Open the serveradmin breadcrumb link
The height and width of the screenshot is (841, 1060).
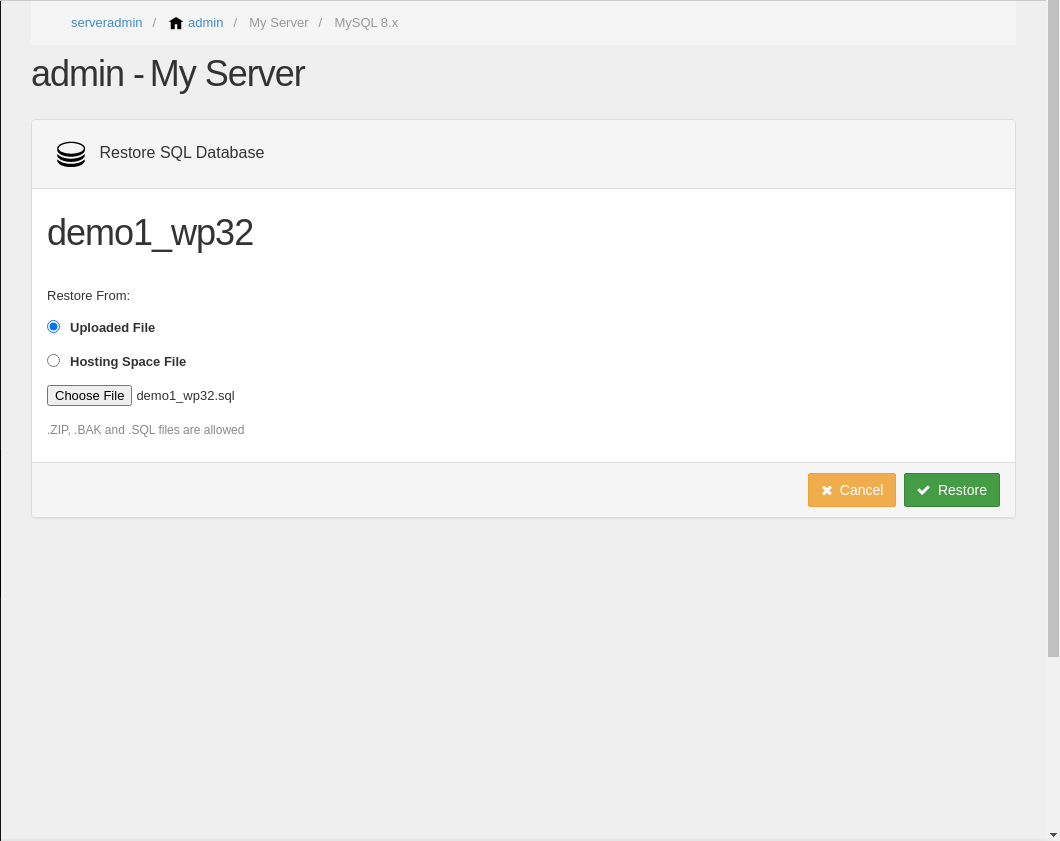[106, 23]
